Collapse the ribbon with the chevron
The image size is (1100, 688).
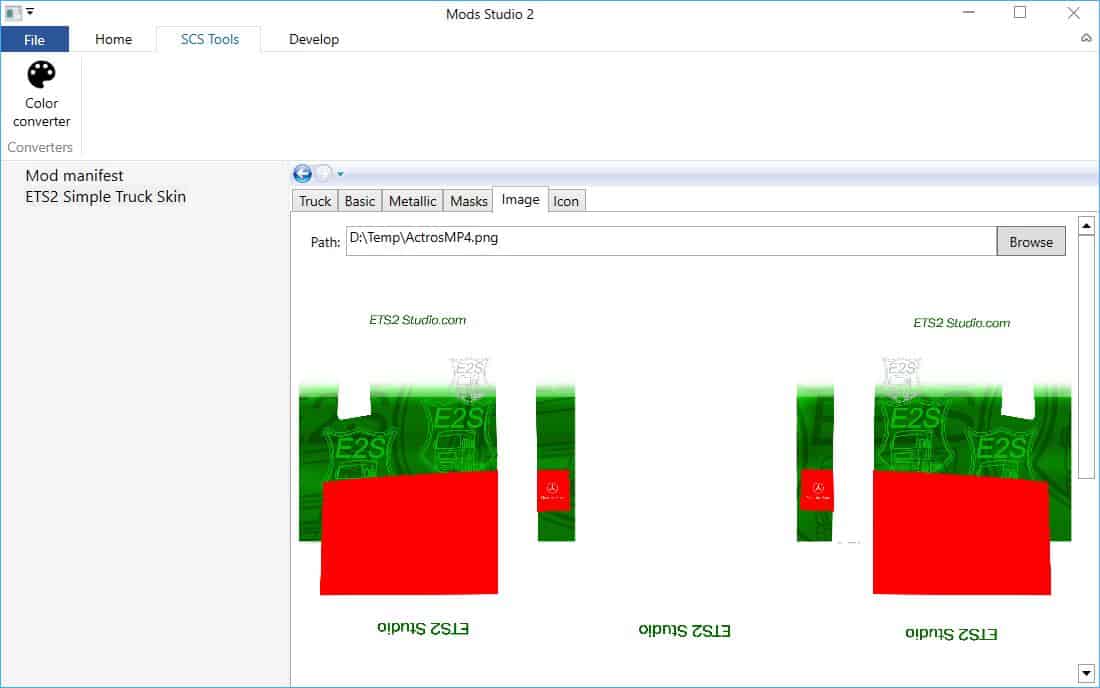(1086, 39)
